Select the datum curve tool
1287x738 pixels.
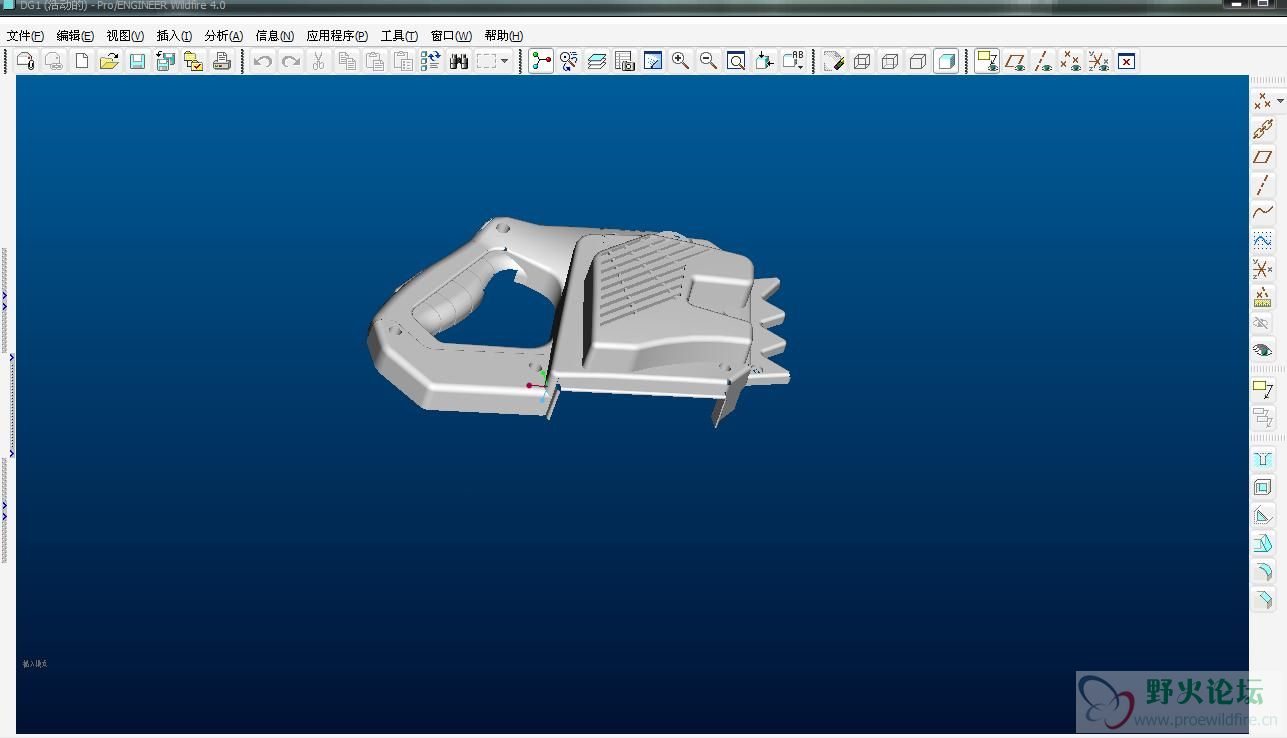[1262, 212]
